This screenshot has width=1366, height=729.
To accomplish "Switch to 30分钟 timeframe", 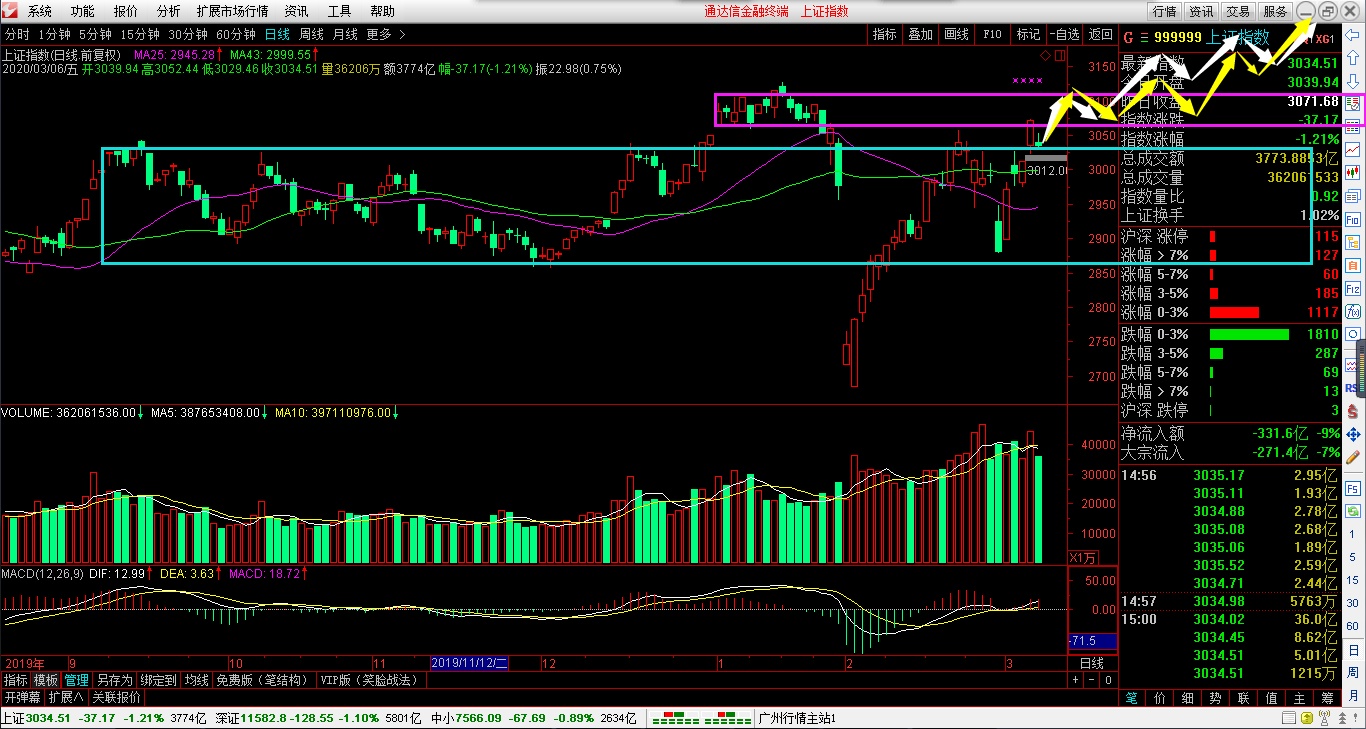I will pyautogui.click(x=188, y=34).
